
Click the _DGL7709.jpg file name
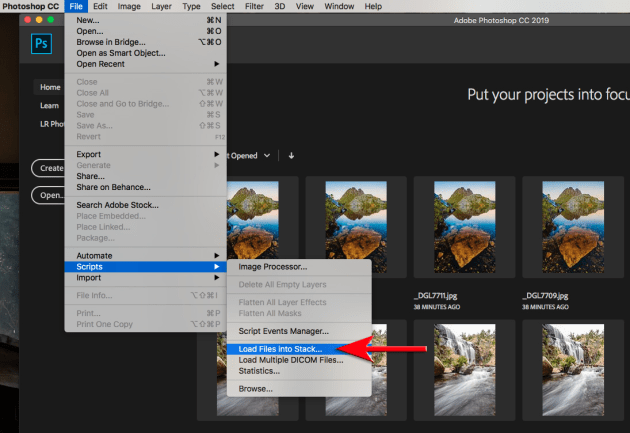coord(545,296)
